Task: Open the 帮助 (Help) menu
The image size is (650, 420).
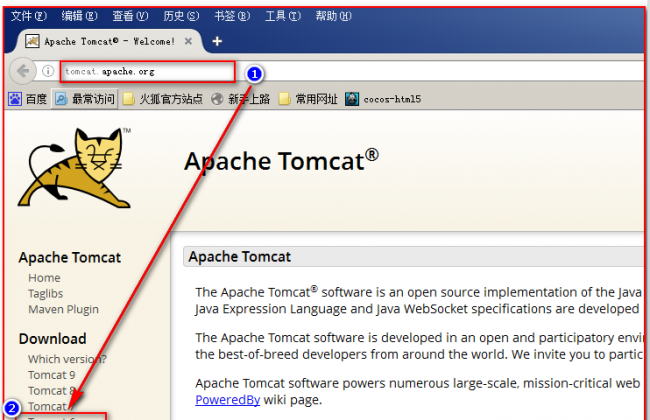Action: (333, 16)
